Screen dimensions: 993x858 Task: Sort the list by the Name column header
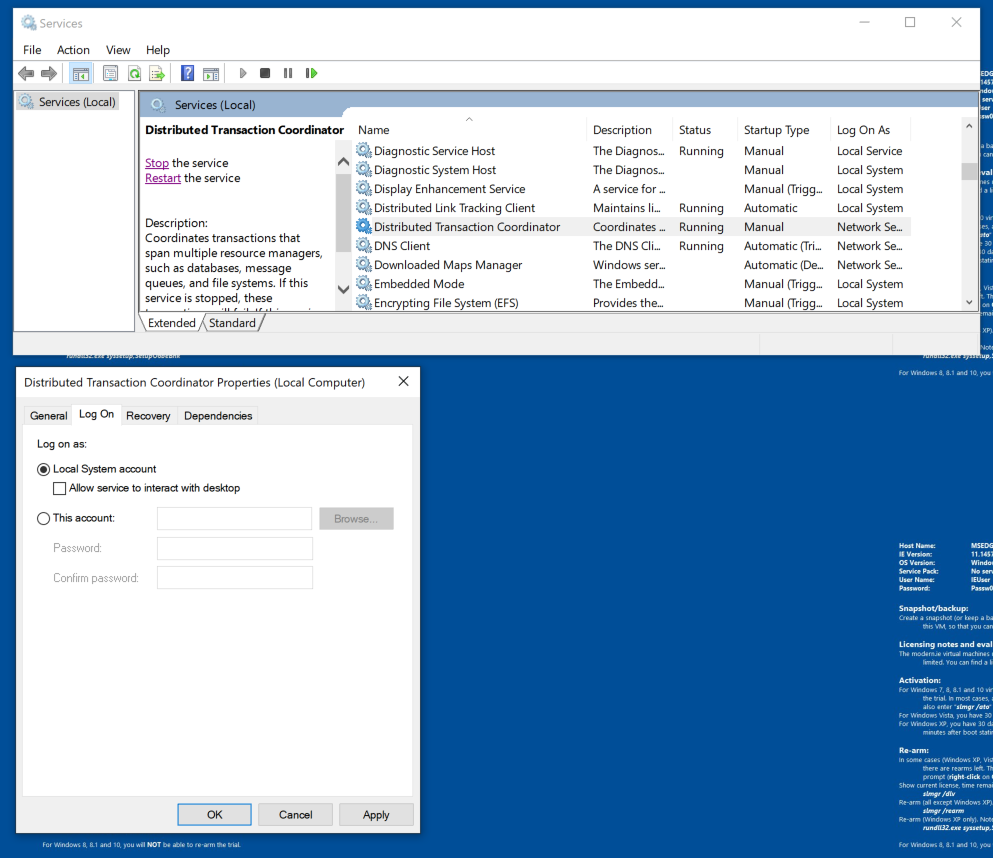click(x=374, y=130)
